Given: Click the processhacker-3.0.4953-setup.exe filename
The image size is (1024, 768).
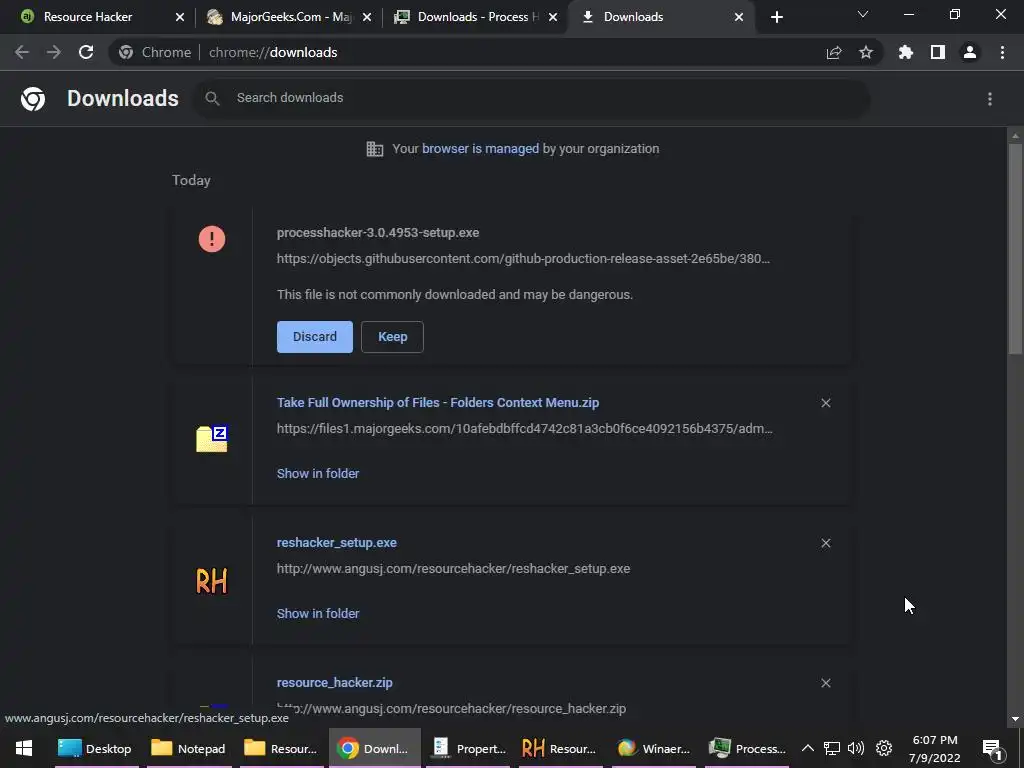Looking at the screenshot, I should pyautogui.click(x=378, y=233).
